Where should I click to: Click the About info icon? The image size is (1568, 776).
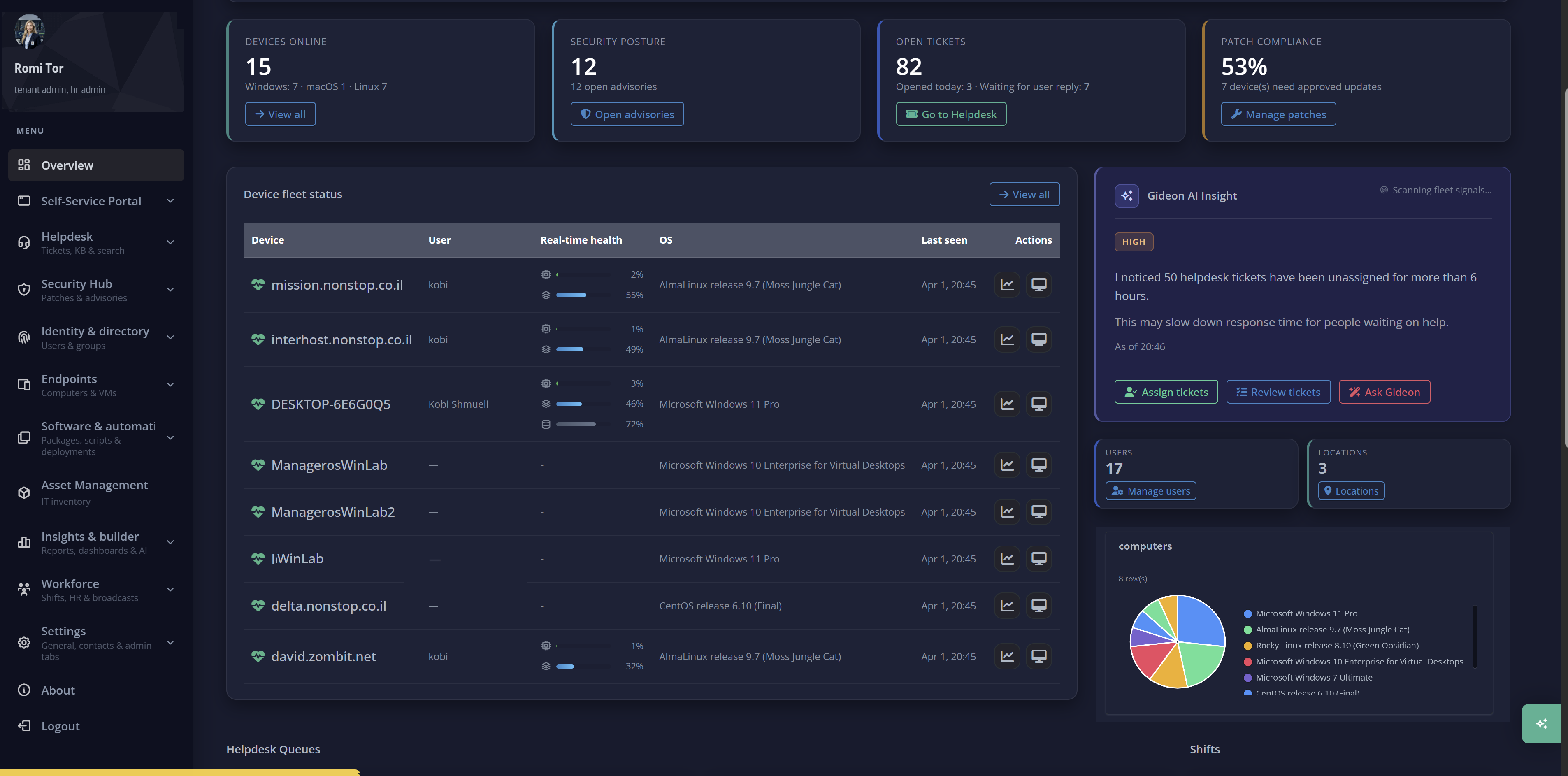tap(24, 690)
